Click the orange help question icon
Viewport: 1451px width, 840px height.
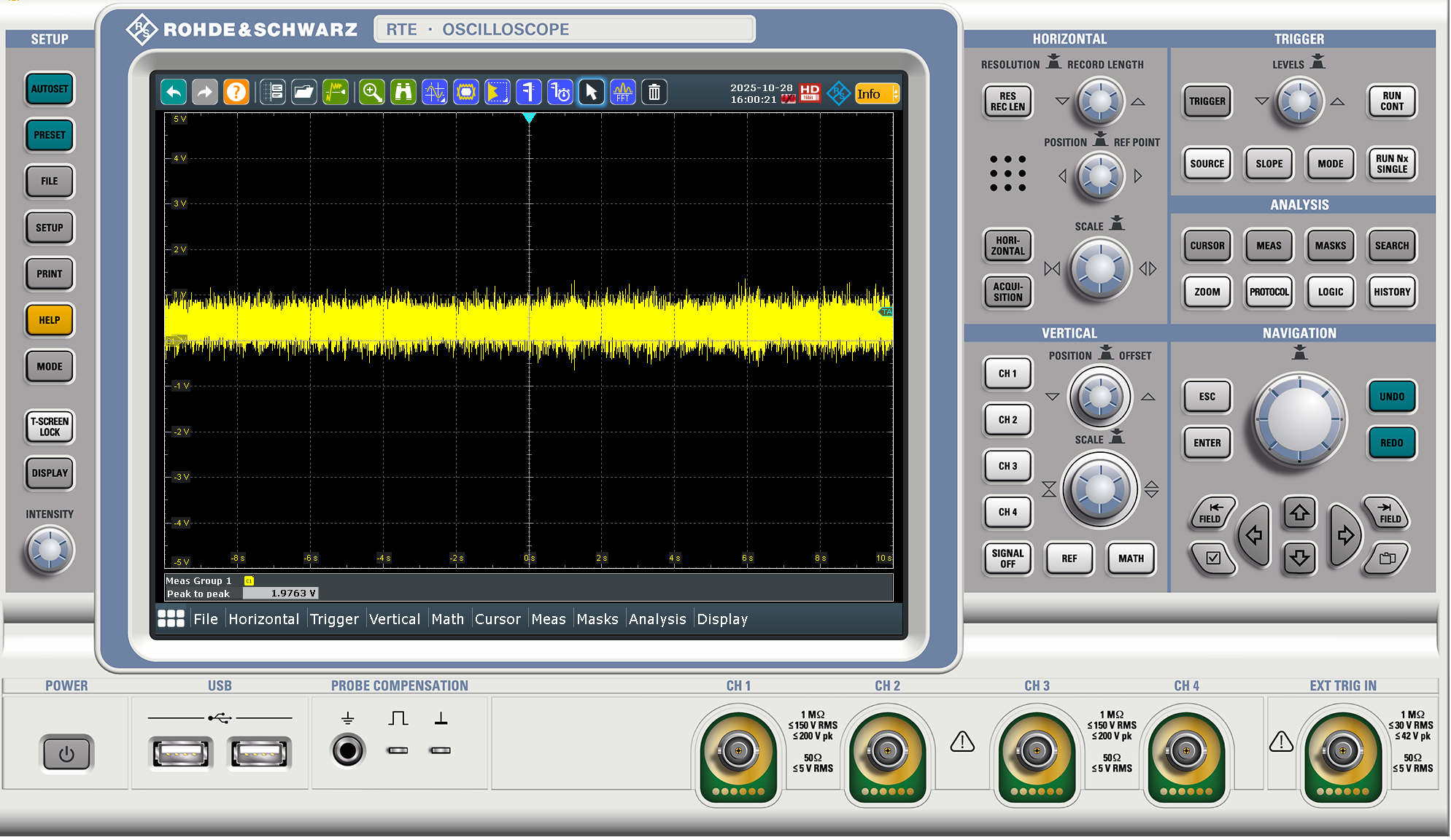pyautogui.click(x=236, y=93)
